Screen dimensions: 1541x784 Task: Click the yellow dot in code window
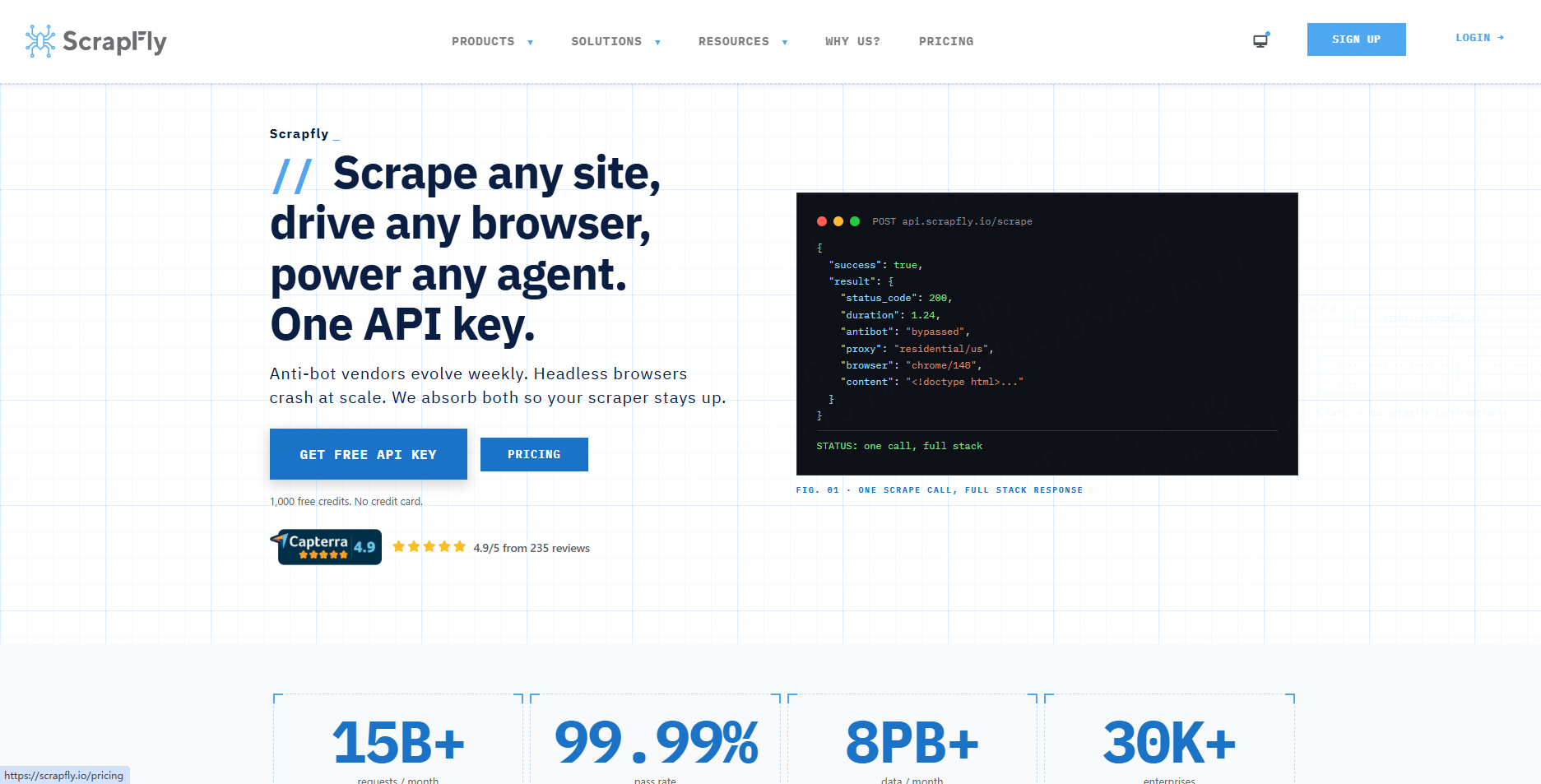[x=838, y=221]
